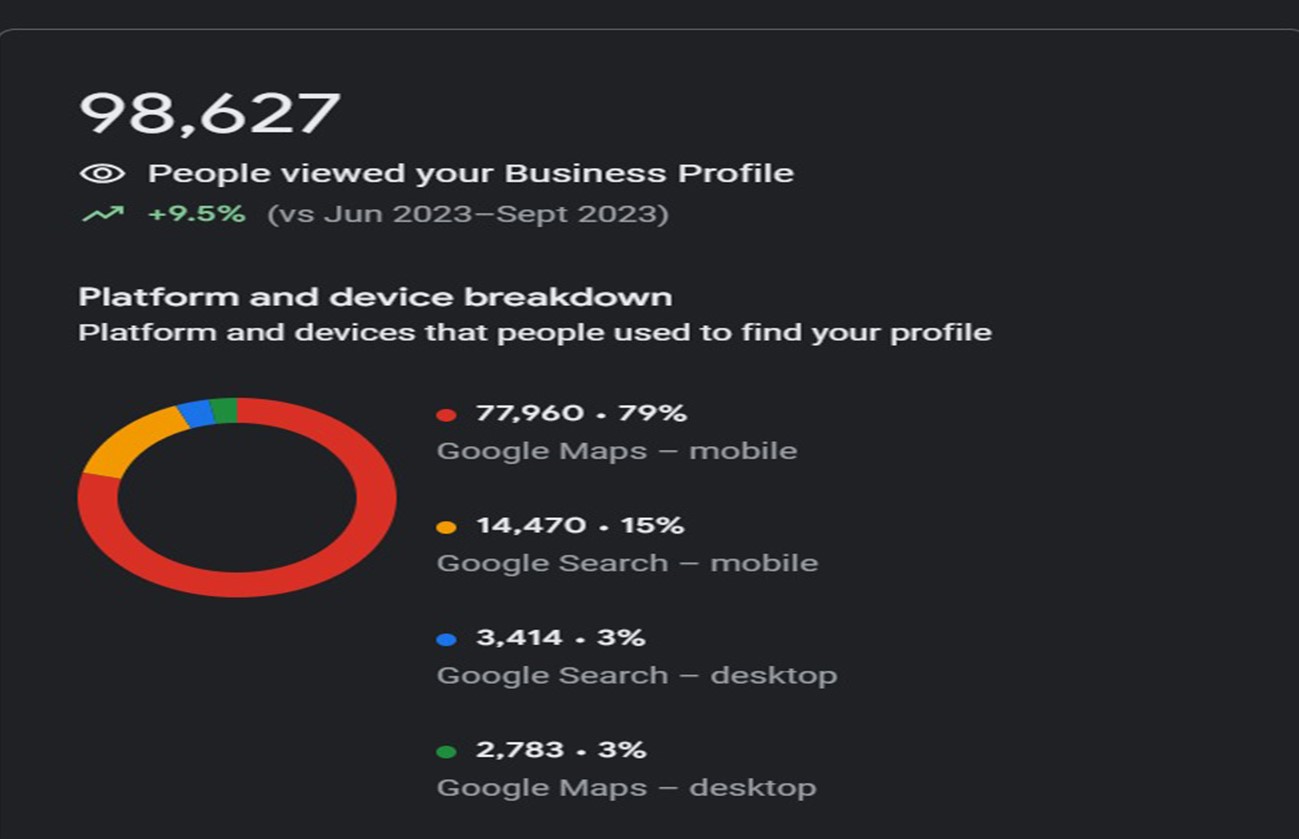Click the orange legend dot for Search mobile
1299x839 pixels.
[x=446, y=527]
